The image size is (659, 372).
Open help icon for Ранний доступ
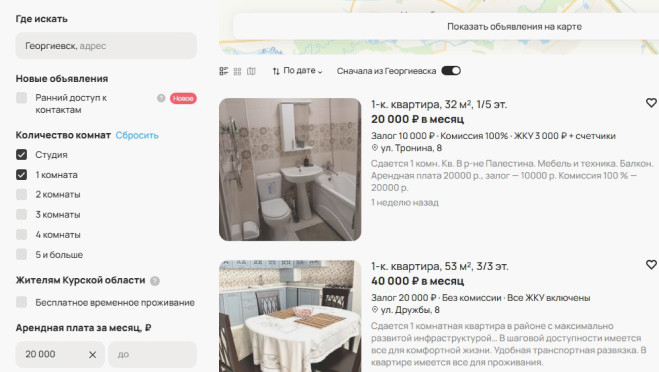click(x=161, y=98)
